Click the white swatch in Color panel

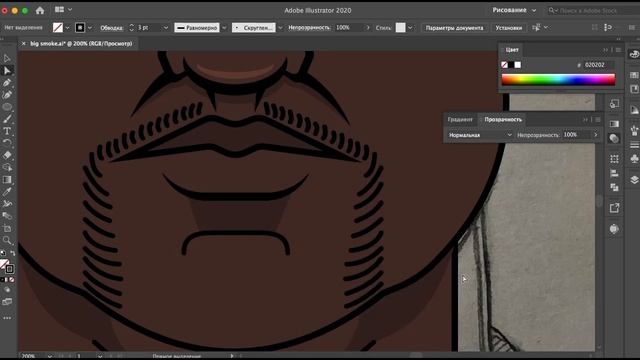pyautogui.click(x=518, y=65)
